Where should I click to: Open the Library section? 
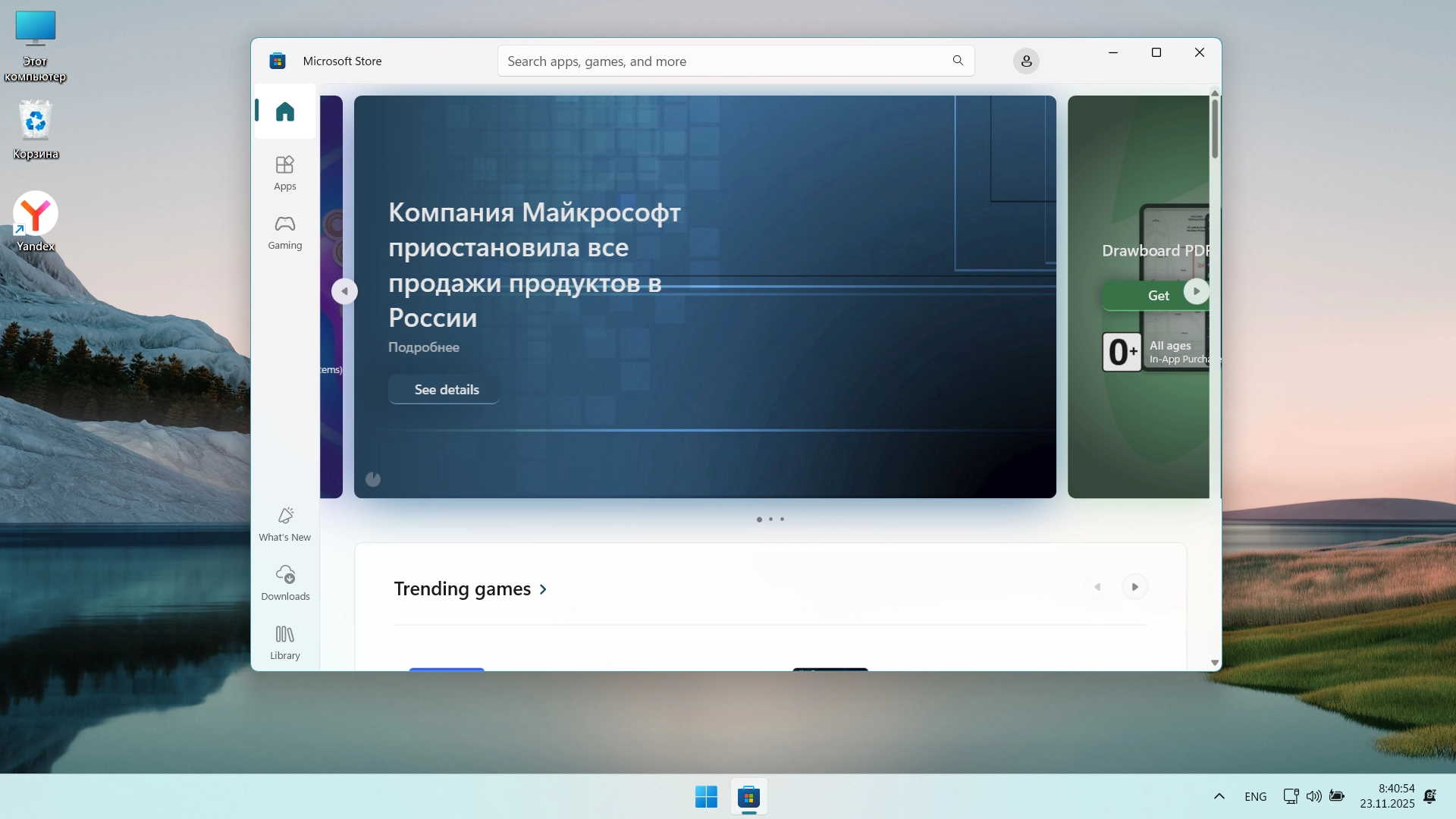(x=284, y=642)
